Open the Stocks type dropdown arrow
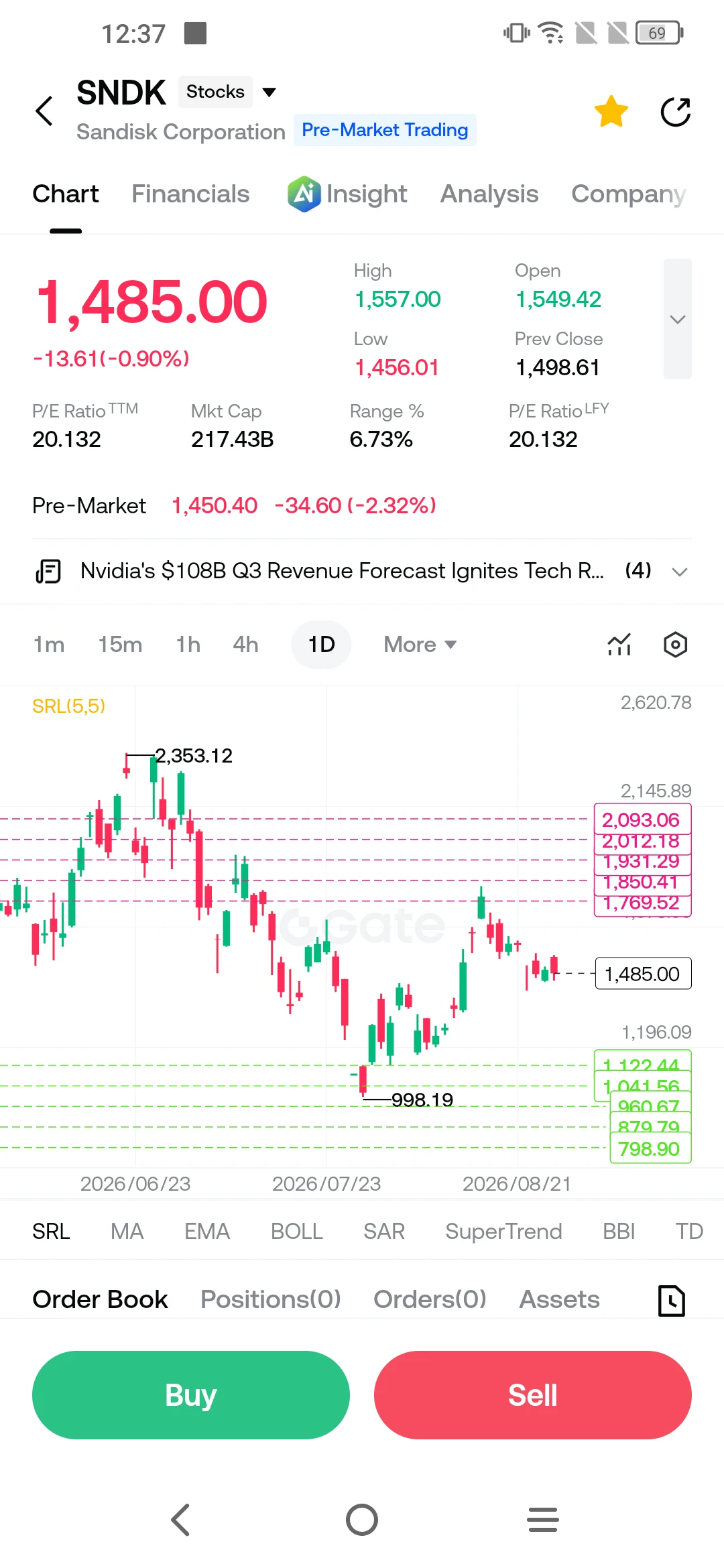724x1568 pixels. 269,92
